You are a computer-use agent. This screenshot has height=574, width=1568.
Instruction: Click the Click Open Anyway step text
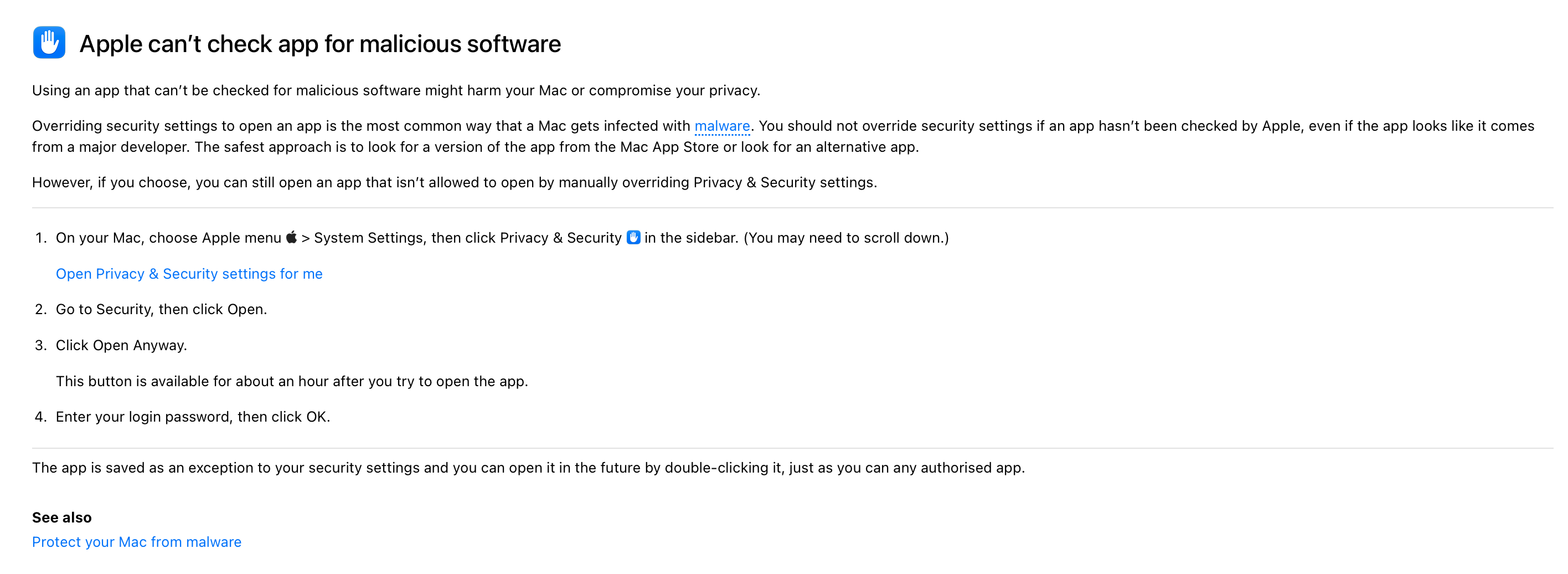121,346
